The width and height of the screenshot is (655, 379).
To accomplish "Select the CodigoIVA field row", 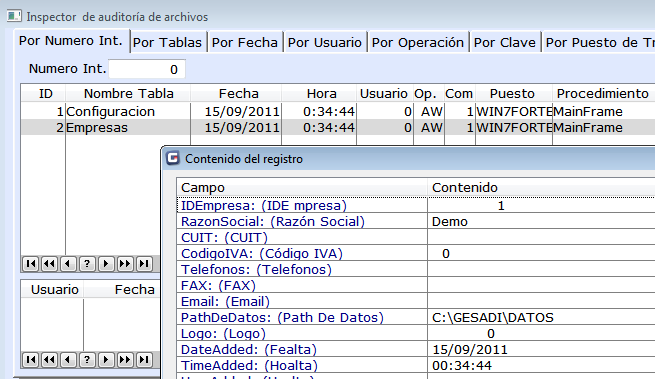I will (416, 253).
